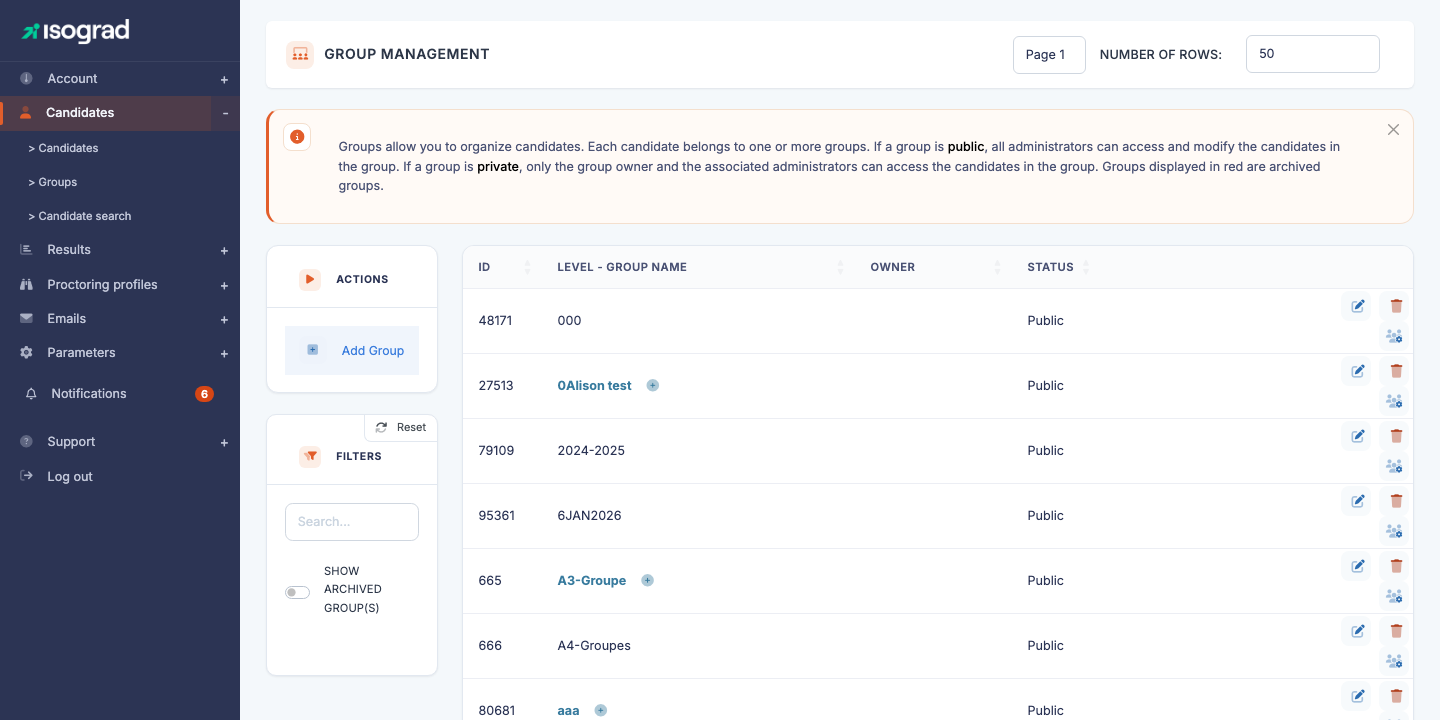1440x720 pixels.
Task: Click the Add Group button
Action: tap(352, 350)
